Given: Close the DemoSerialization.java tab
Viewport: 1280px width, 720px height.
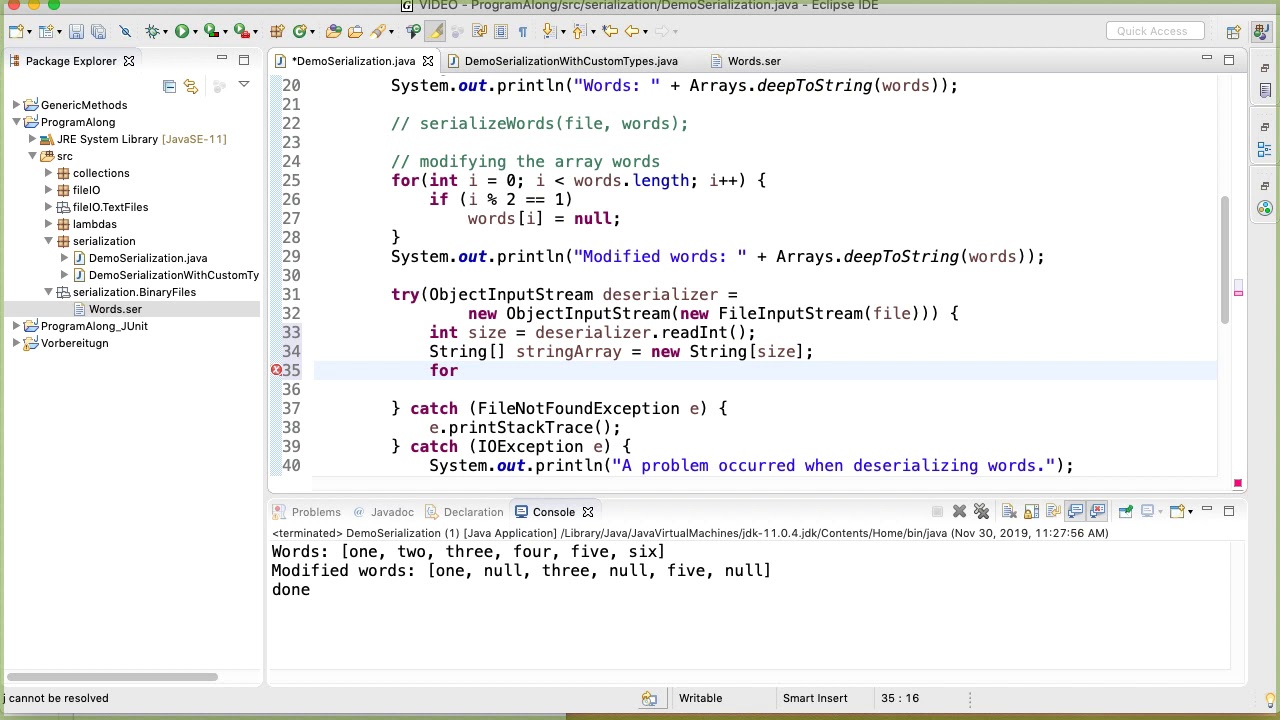Looking at the screenshot, I should coord(427,61).
